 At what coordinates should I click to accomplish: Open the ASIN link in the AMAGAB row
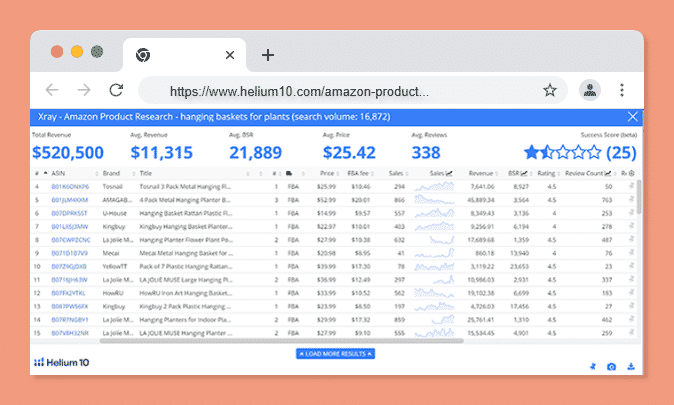[x=70, y=200]
